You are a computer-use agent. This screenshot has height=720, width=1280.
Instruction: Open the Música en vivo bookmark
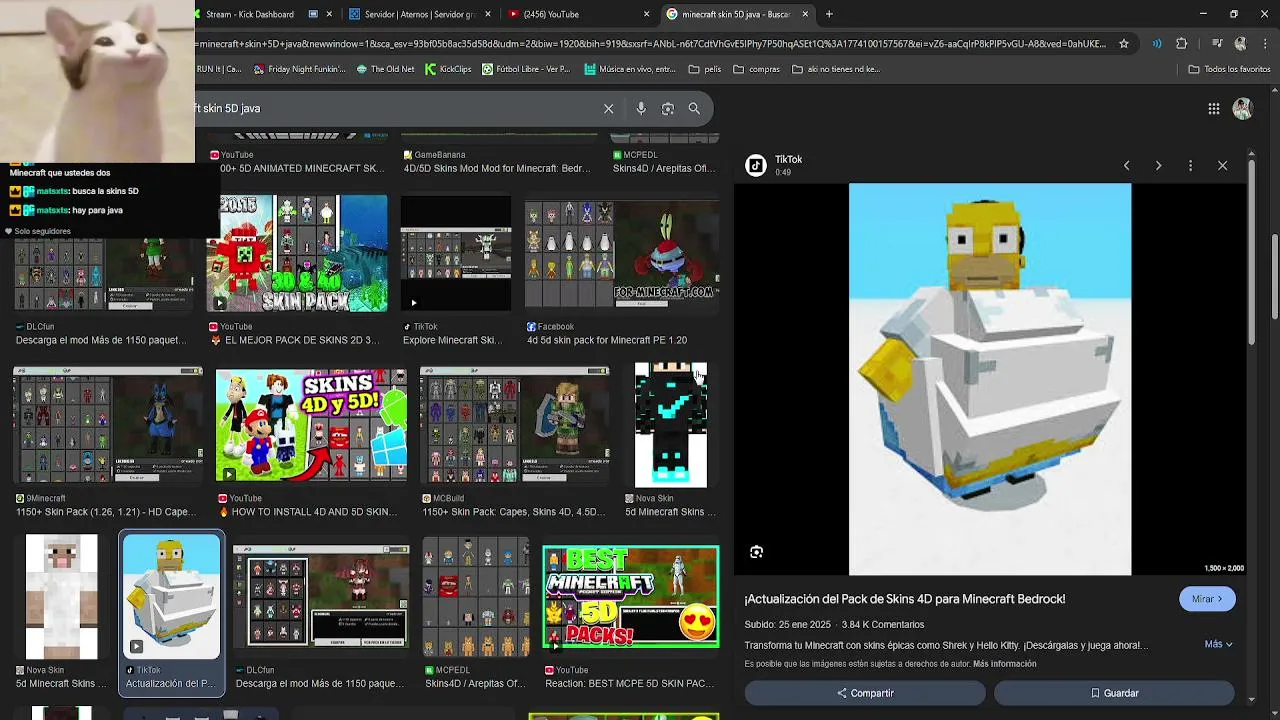[631, 69]
